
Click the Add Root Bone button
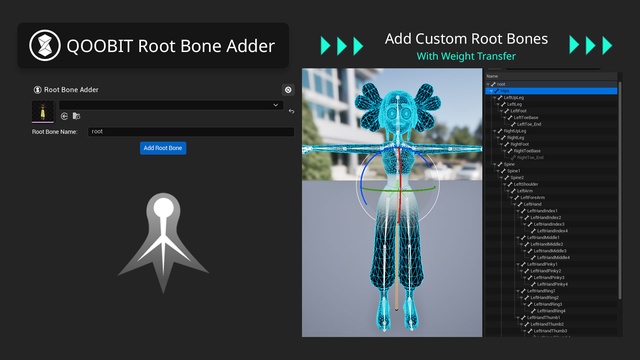(x=163, y=148)
